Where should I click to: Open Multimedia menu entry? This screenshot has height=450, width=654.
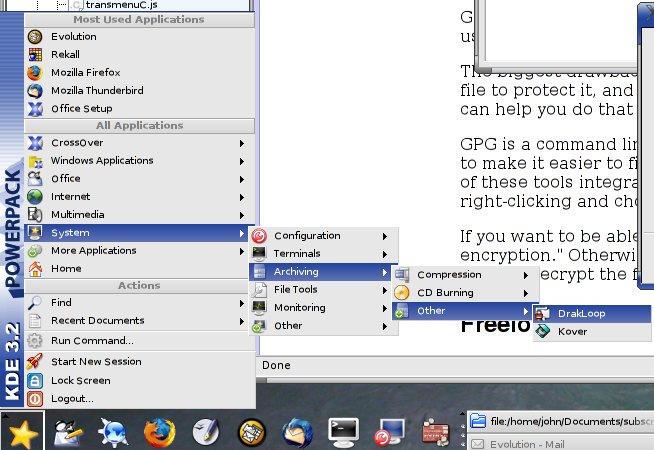pyautogui.click(x=139, y=215)
